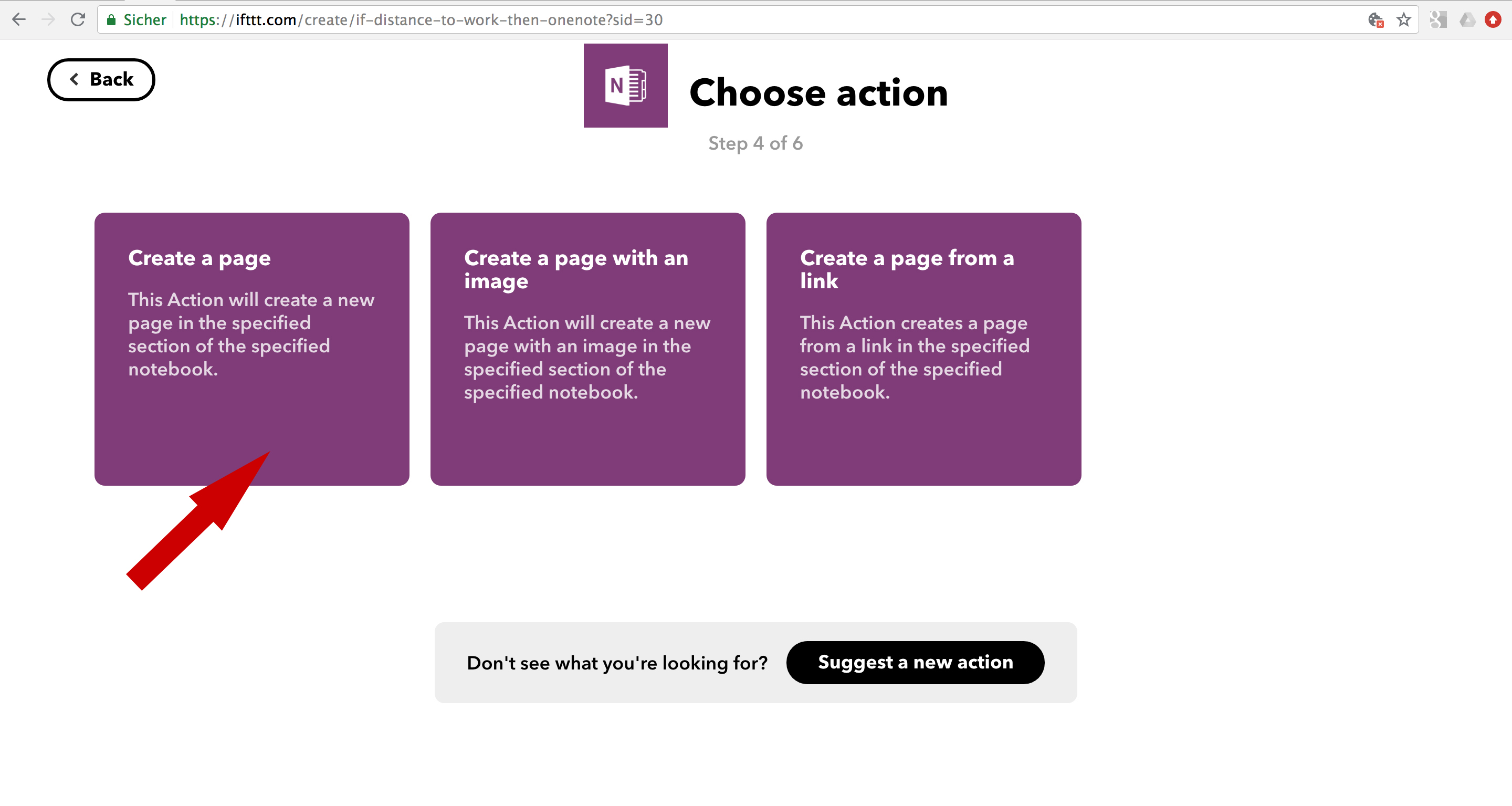Click the browser back arrow
Image resolution: width=1512 pixels, height=806 pixels.
[x=19, y=20]
